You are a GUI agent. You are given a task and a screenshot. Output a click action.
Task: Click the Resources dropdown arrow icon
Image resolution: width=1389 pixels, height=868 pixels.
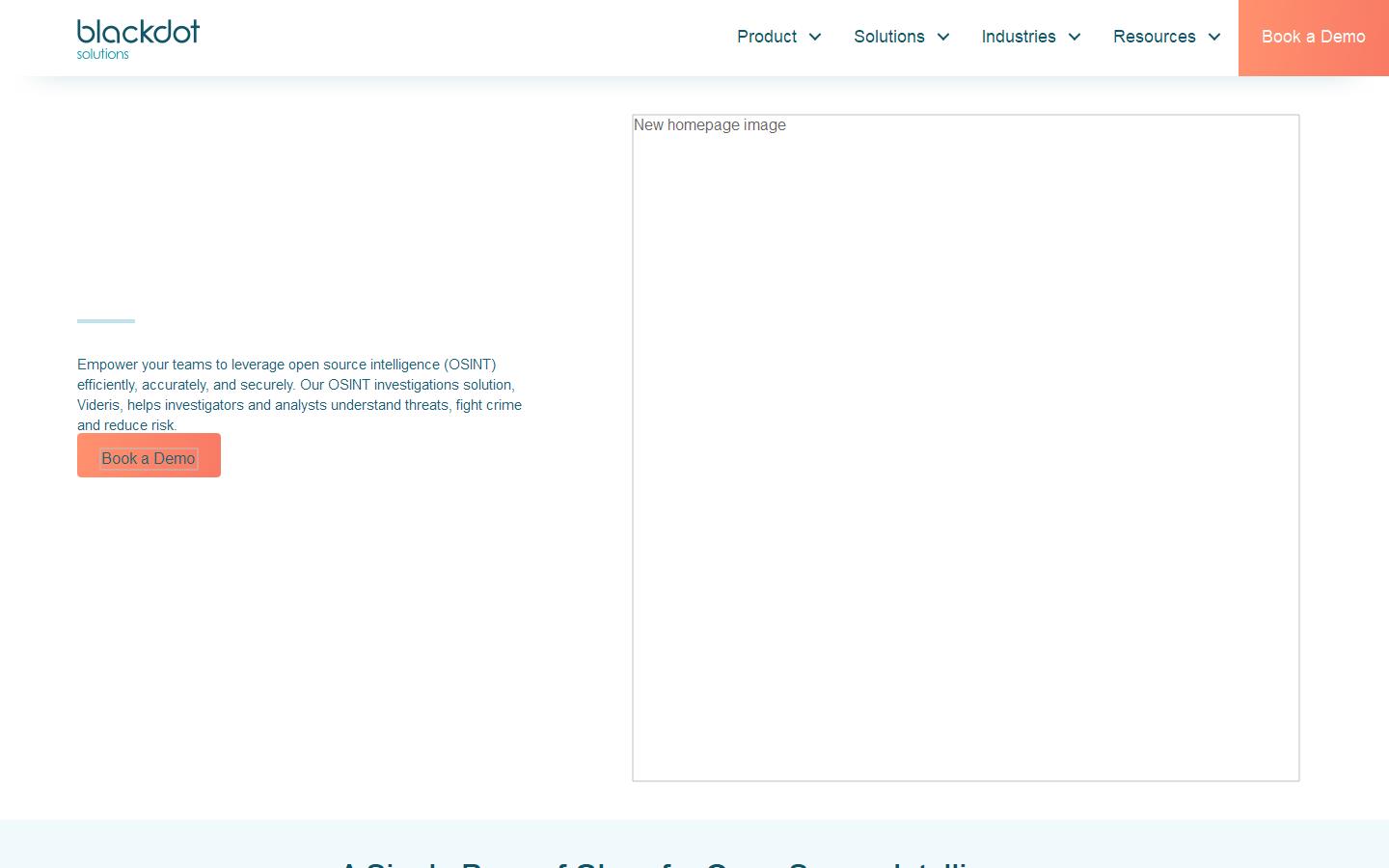coord(1214,37)
